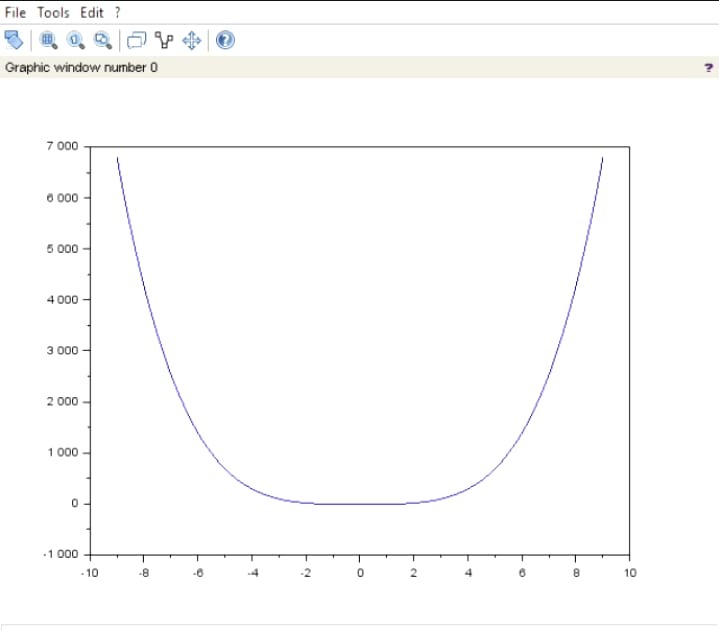719x630 pixels.
Task: Open the Edit menu
Action: pyautogui.click(x=92, y=12)
